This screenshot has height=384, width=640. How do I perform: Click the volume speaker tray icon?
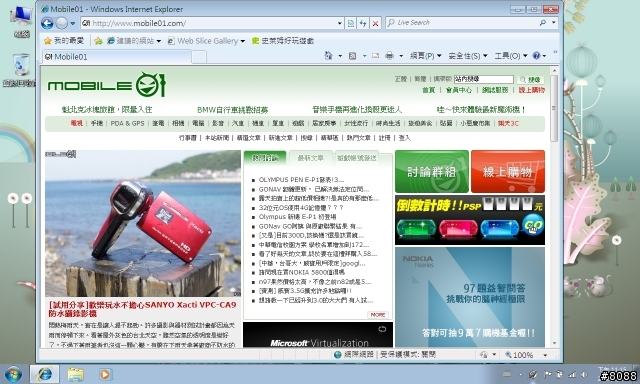584,374
